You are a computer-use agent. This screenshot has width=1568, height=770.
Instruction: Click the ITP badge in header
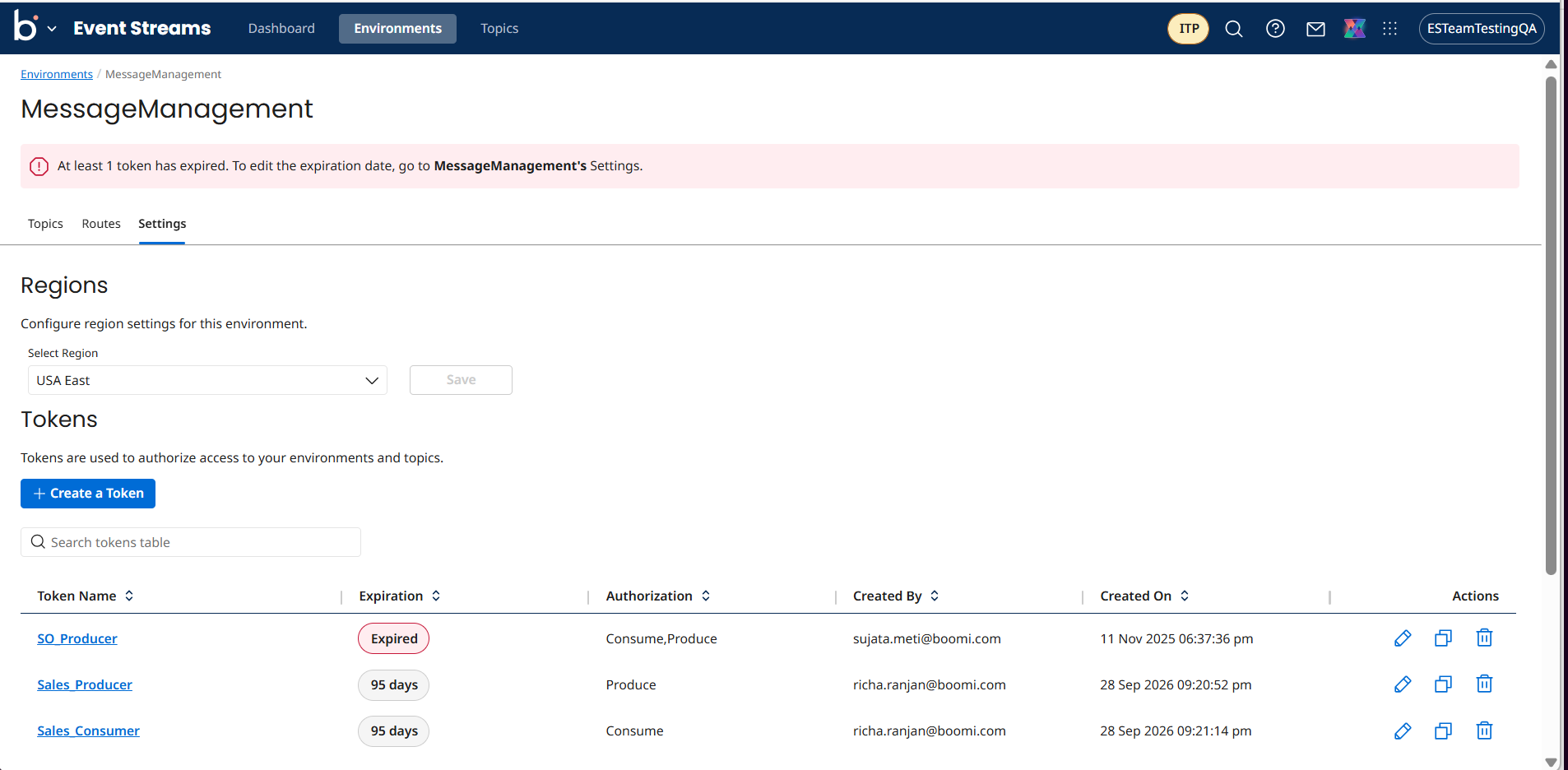coord(1189,29)
